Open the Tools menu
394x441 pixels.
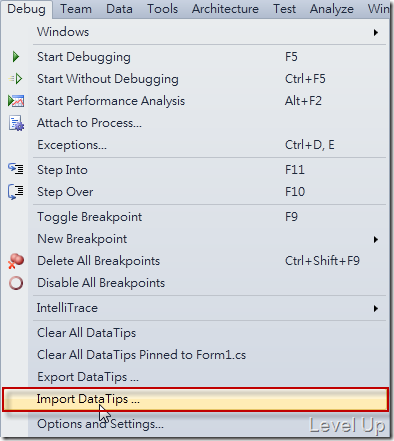click(x=163, y=9)
